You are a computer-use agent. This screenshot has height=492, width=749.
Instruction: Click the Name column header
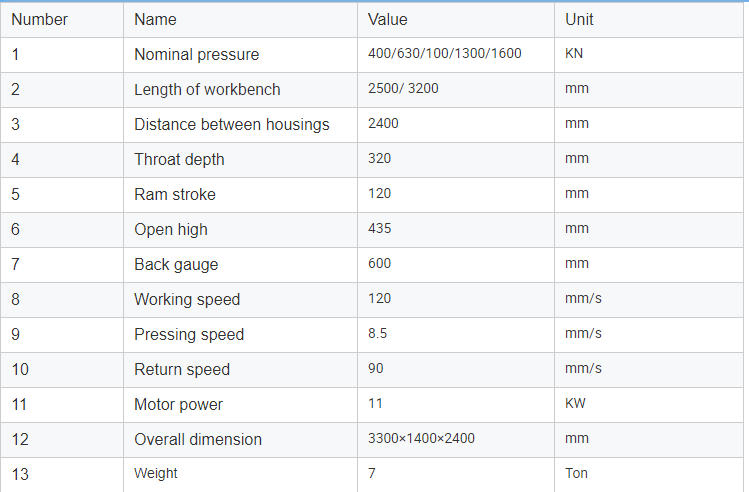[x=155, y=20]
